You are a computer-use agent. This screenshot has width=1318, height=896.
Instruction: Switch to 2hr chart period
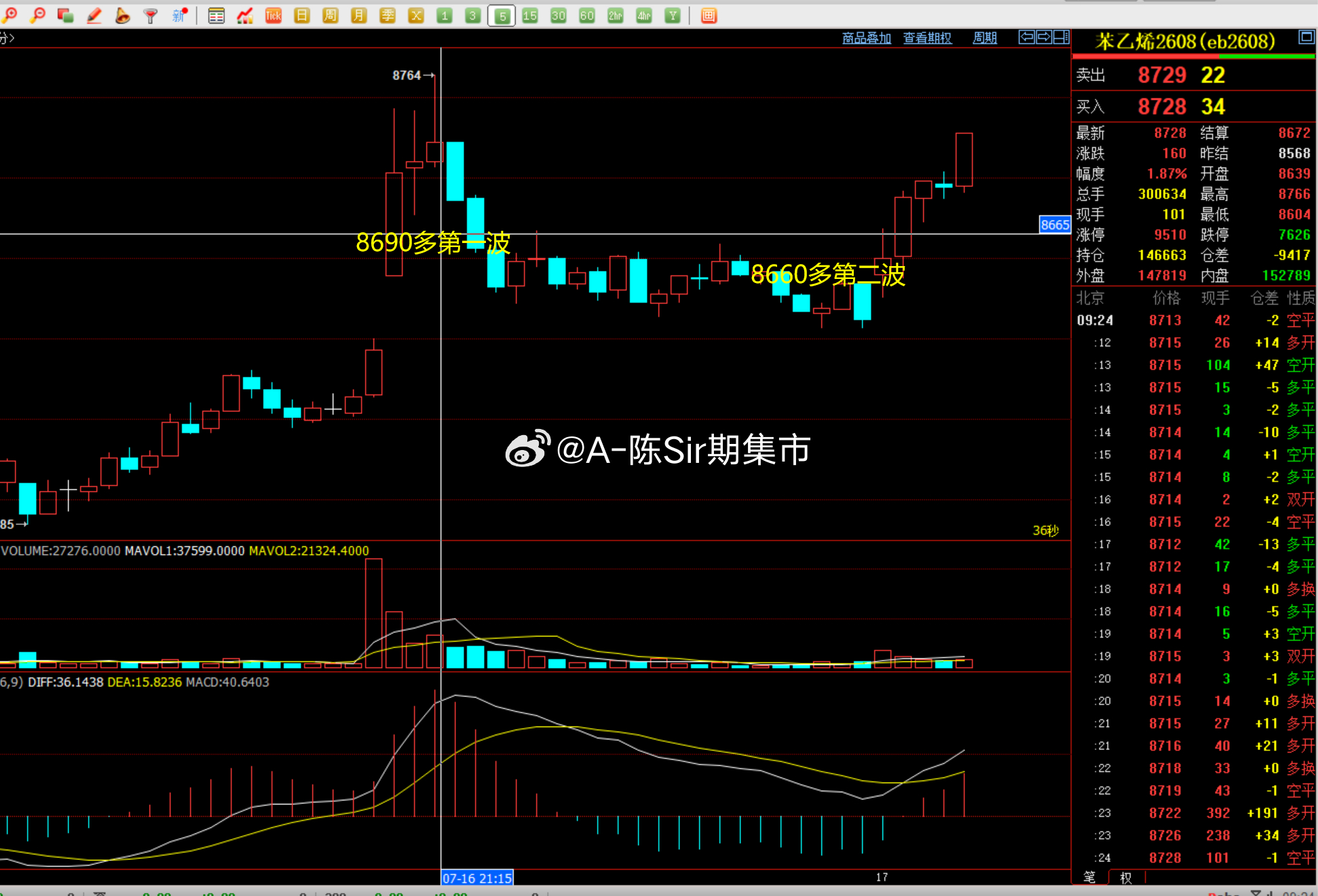(x=616, y=16)
